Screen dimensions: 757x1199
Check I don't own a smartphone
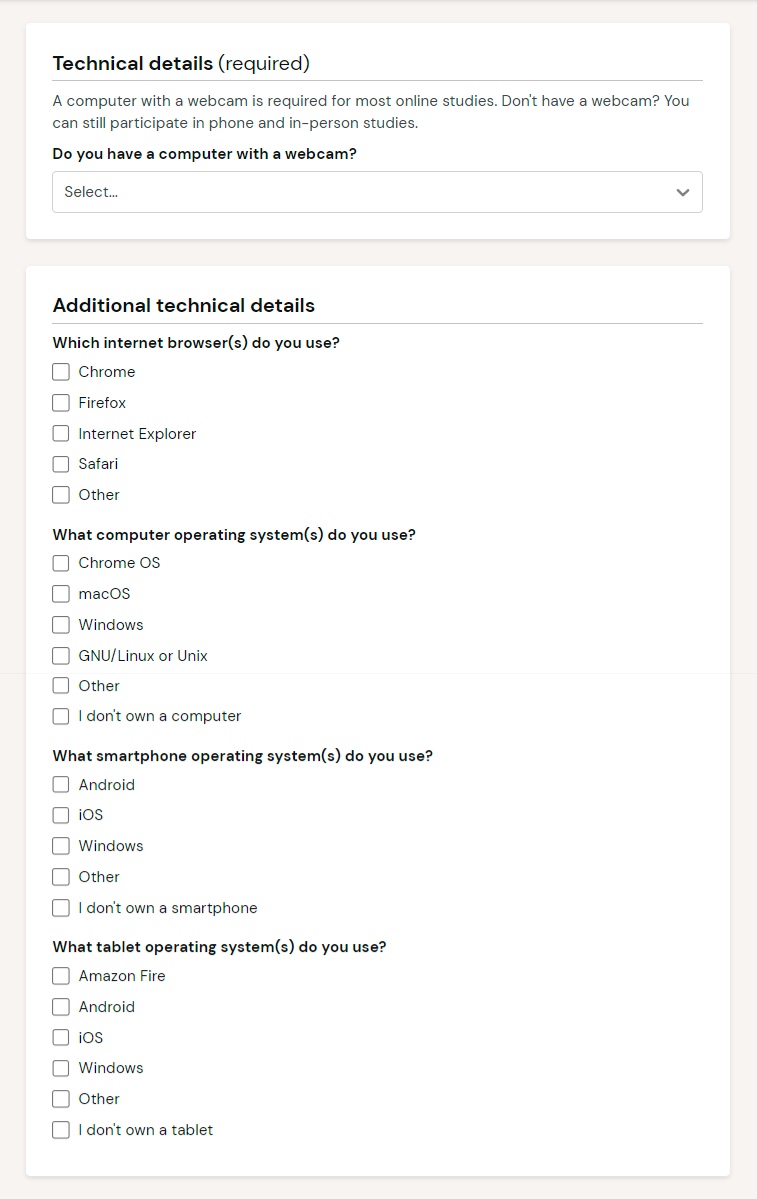61,908
